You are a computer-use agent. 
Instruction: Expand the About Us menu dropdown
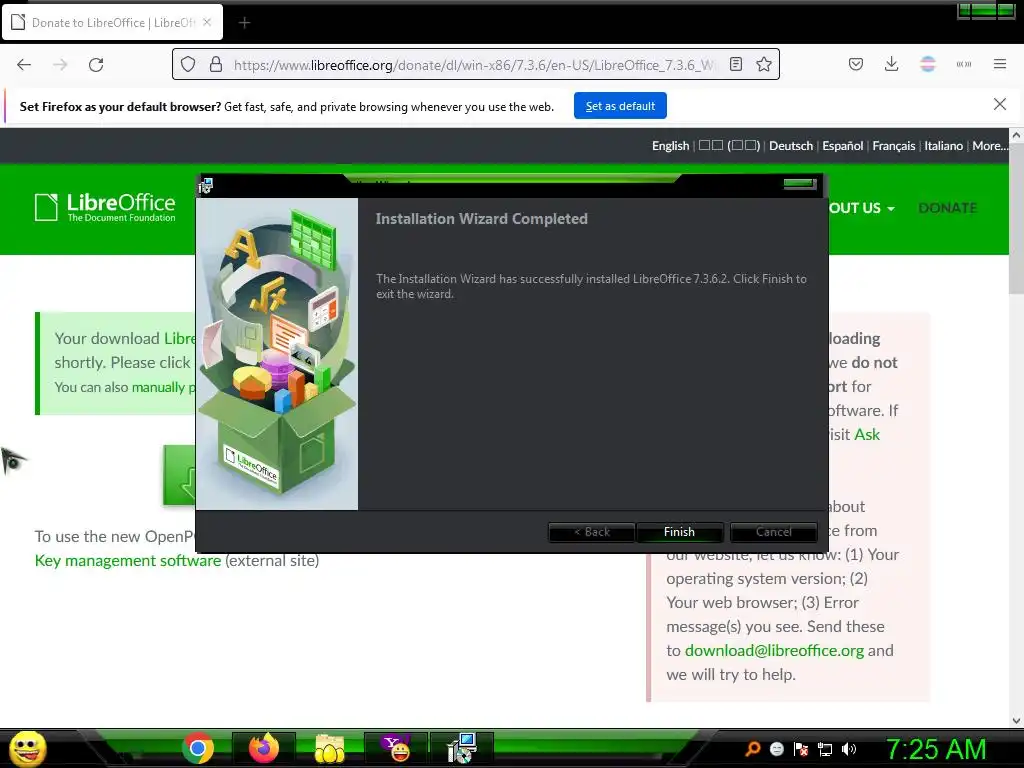[x=861, y=208]
